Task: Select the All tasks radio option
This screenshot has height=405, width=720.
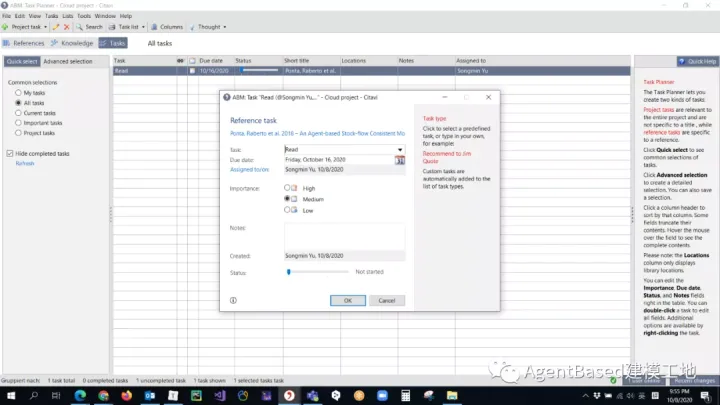Action: 18,103
